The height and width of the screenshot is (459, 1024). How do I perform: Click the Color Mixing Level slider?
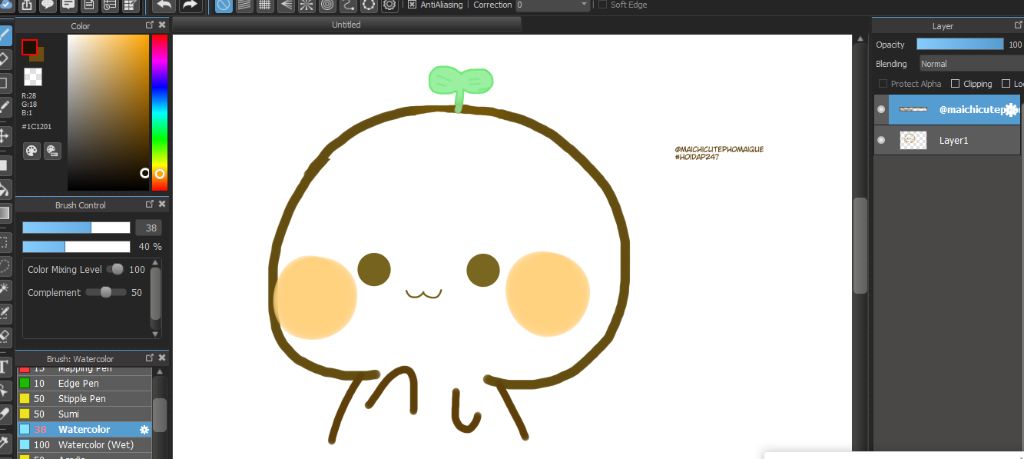(116, 270)
